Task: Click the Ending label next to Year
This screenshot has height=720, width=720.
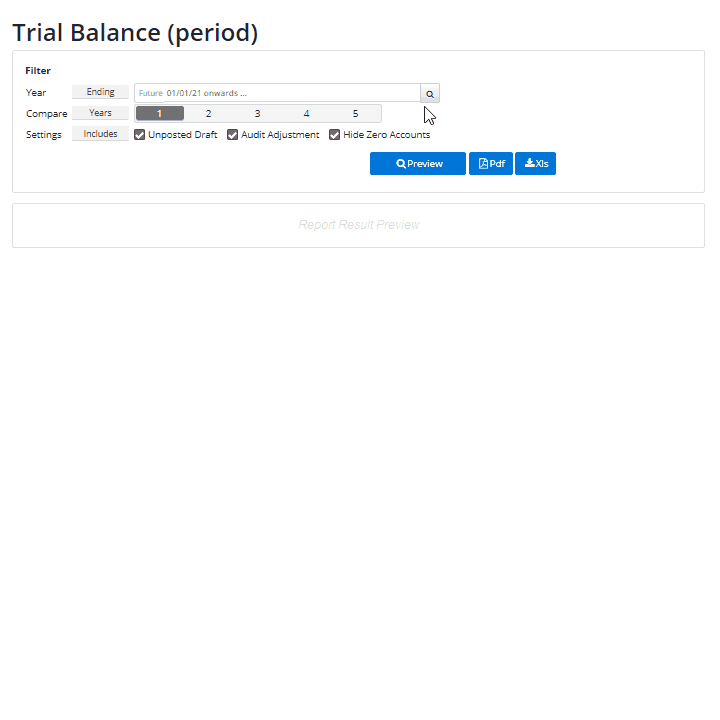Action: (100, 92)
